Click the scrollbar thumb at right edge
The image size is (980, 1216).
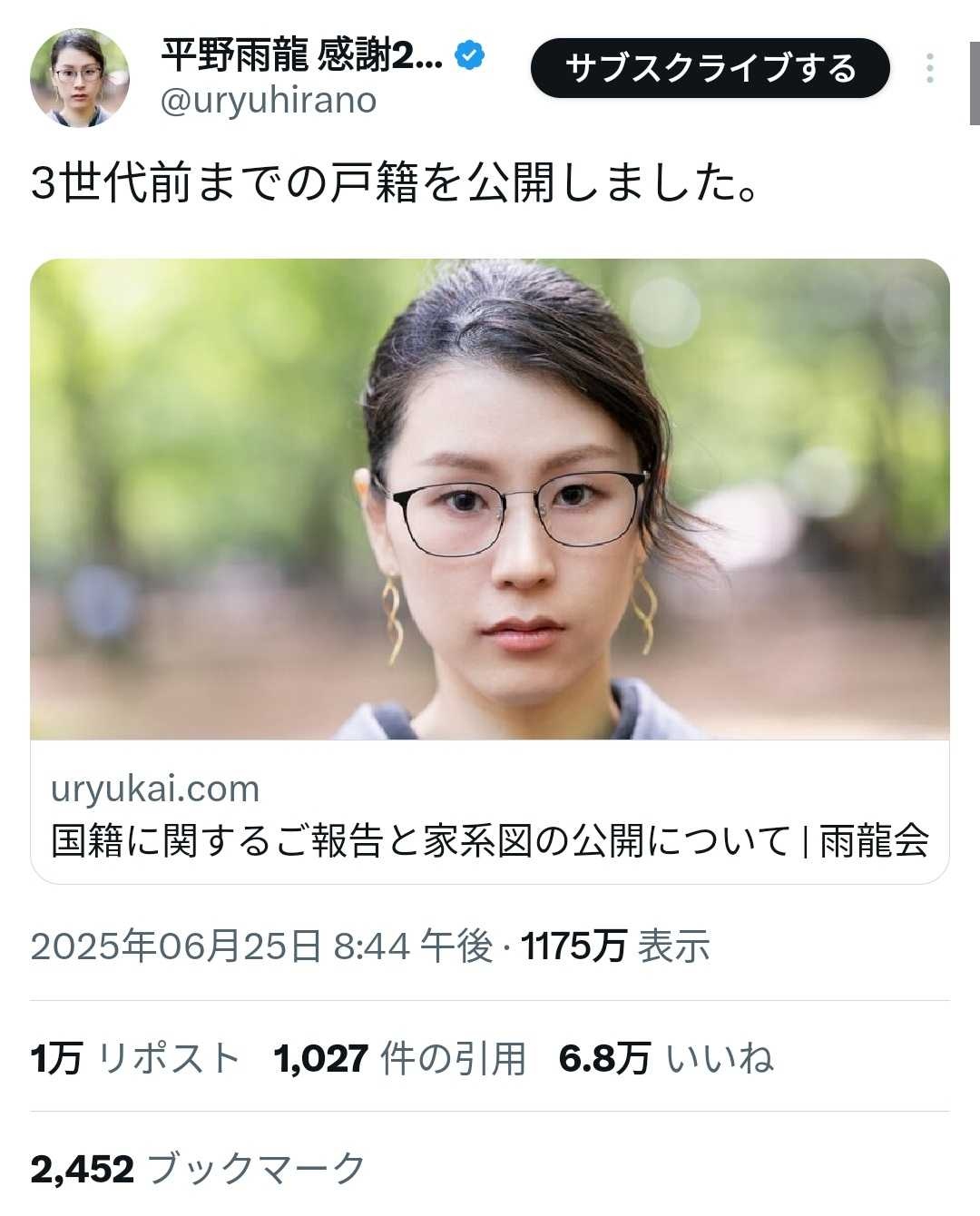click(975, 62)
